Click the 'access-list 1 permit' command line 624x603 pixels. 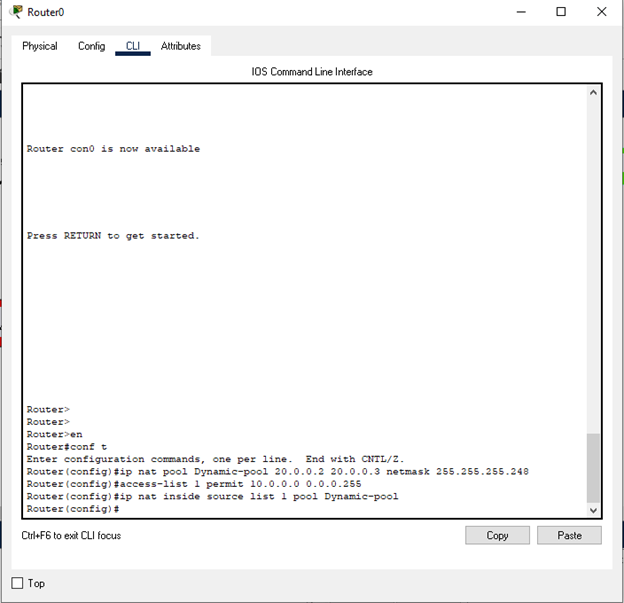click(194, 484)
